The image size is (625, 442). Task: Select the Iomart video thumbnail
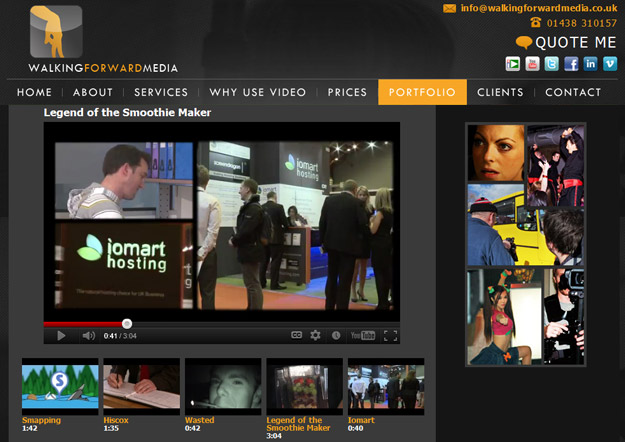pos(386,386)
